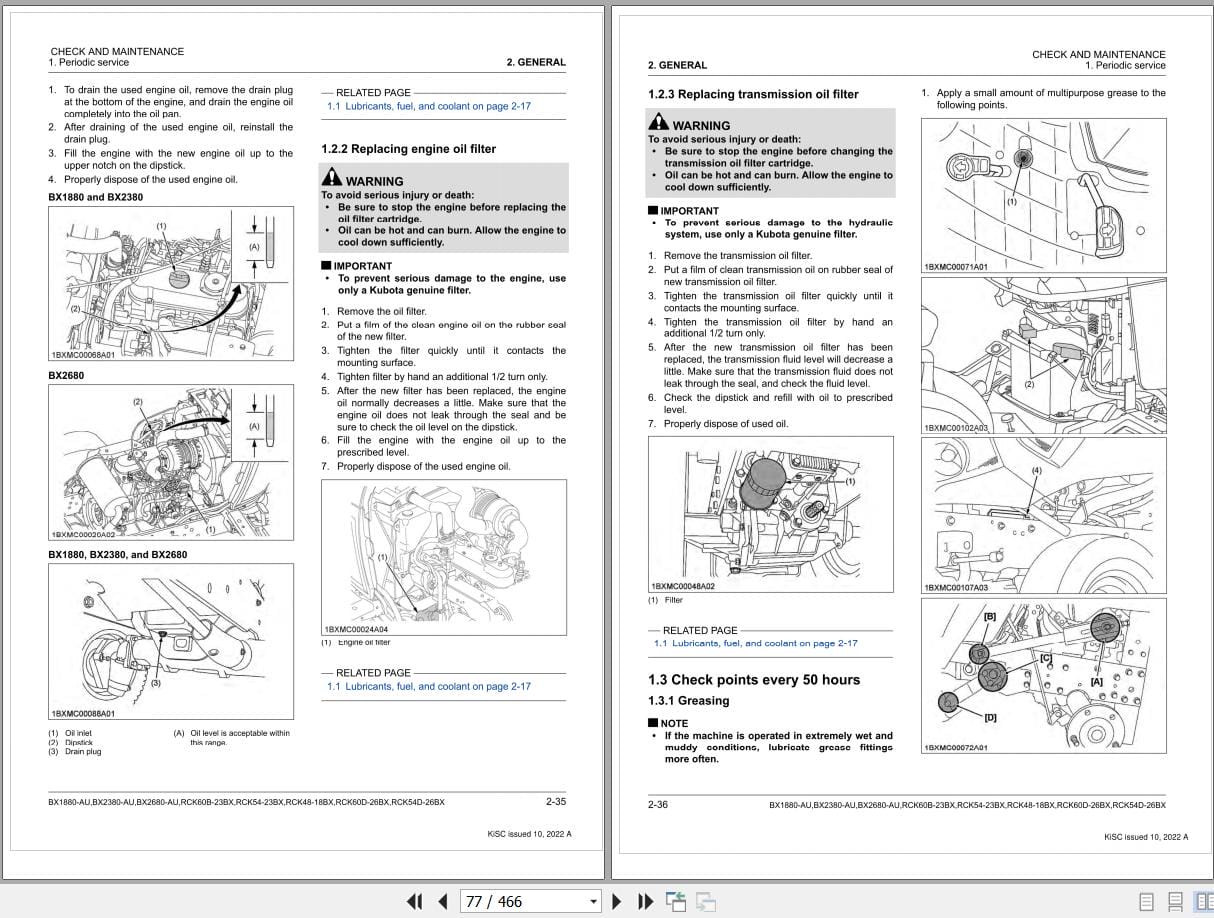Open the page number dropdown

tap(591, 901)
